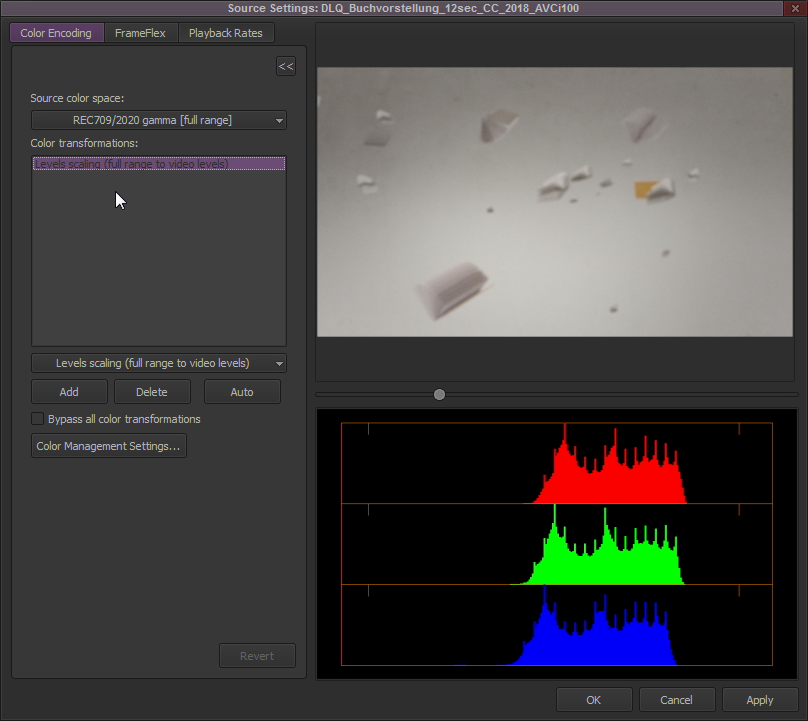Click the Auto button
This screenshot has height=721, width=808.
[x=242, y=391]
